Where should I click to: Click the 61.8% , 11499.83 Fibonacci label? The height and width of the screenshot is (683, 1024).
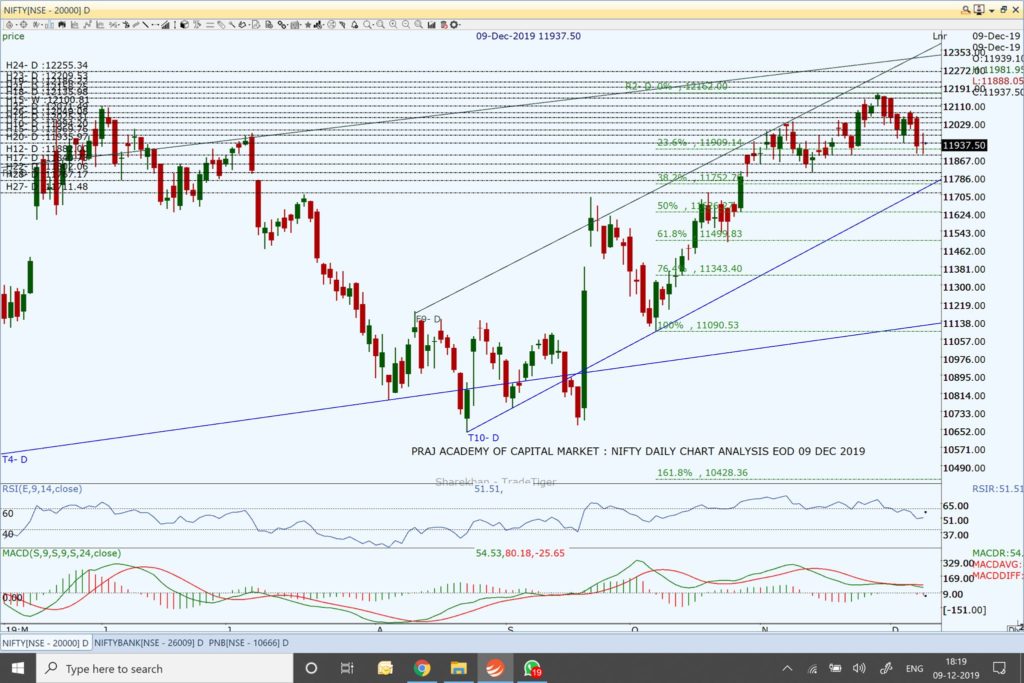[699, 234]
